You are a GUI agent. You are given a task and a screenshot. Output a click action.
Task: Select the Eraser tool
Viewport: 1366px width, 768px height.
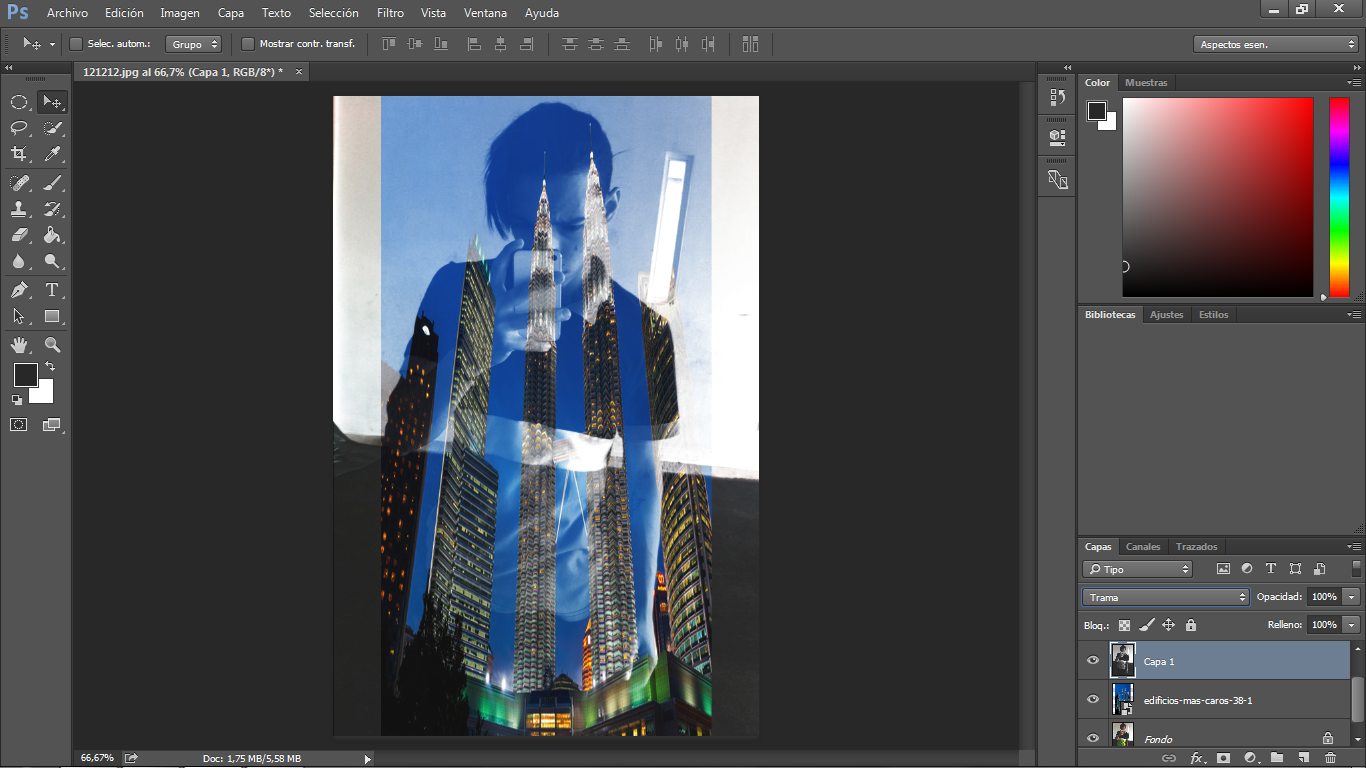click(x=19, y=235)
